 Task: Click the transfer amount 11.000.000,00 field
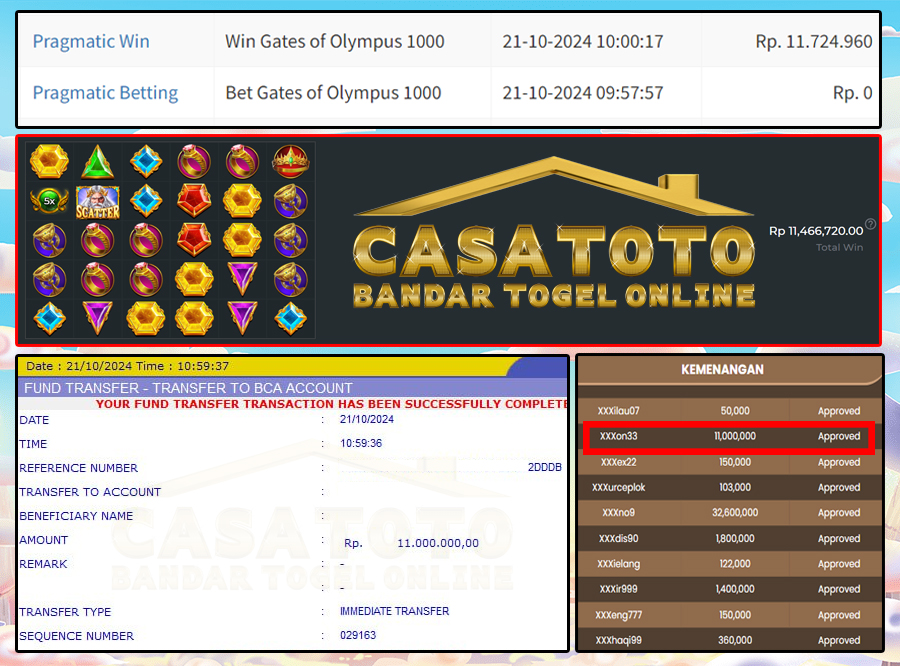coord(438,543)
